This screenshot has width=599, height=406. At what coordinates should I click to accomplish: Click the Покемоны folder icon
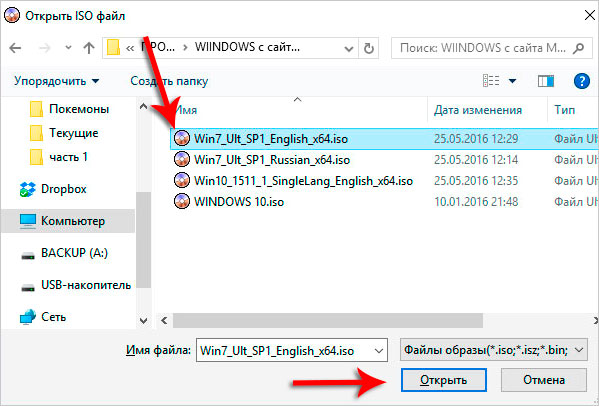pos(36,109)
